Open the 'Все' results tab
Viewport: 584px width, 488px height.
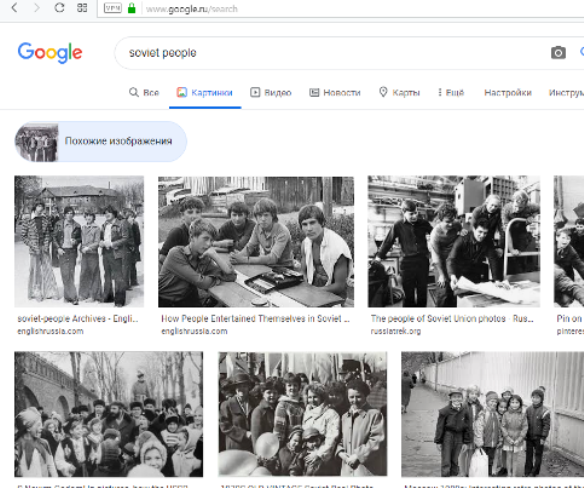click(x=144, y=92)
